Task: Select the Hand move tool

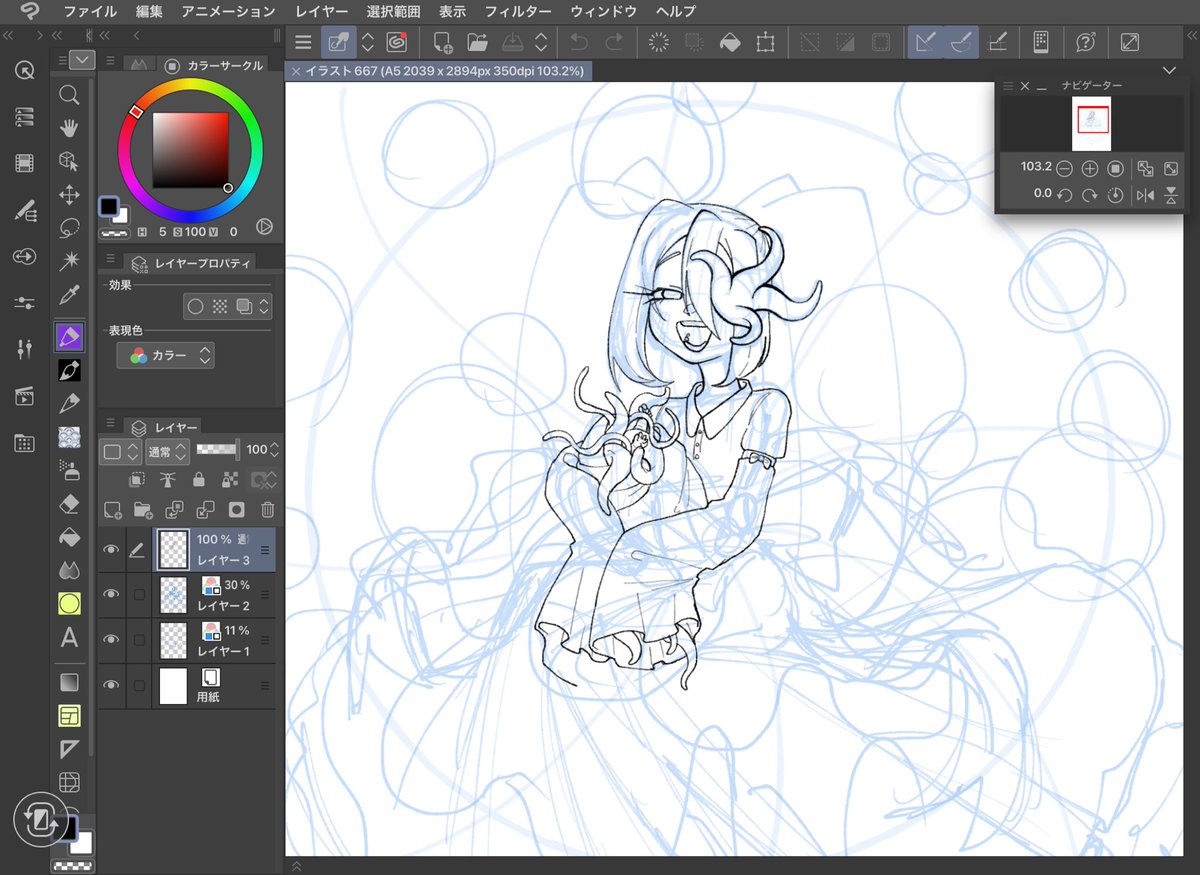Action: [x=69, y=128]
